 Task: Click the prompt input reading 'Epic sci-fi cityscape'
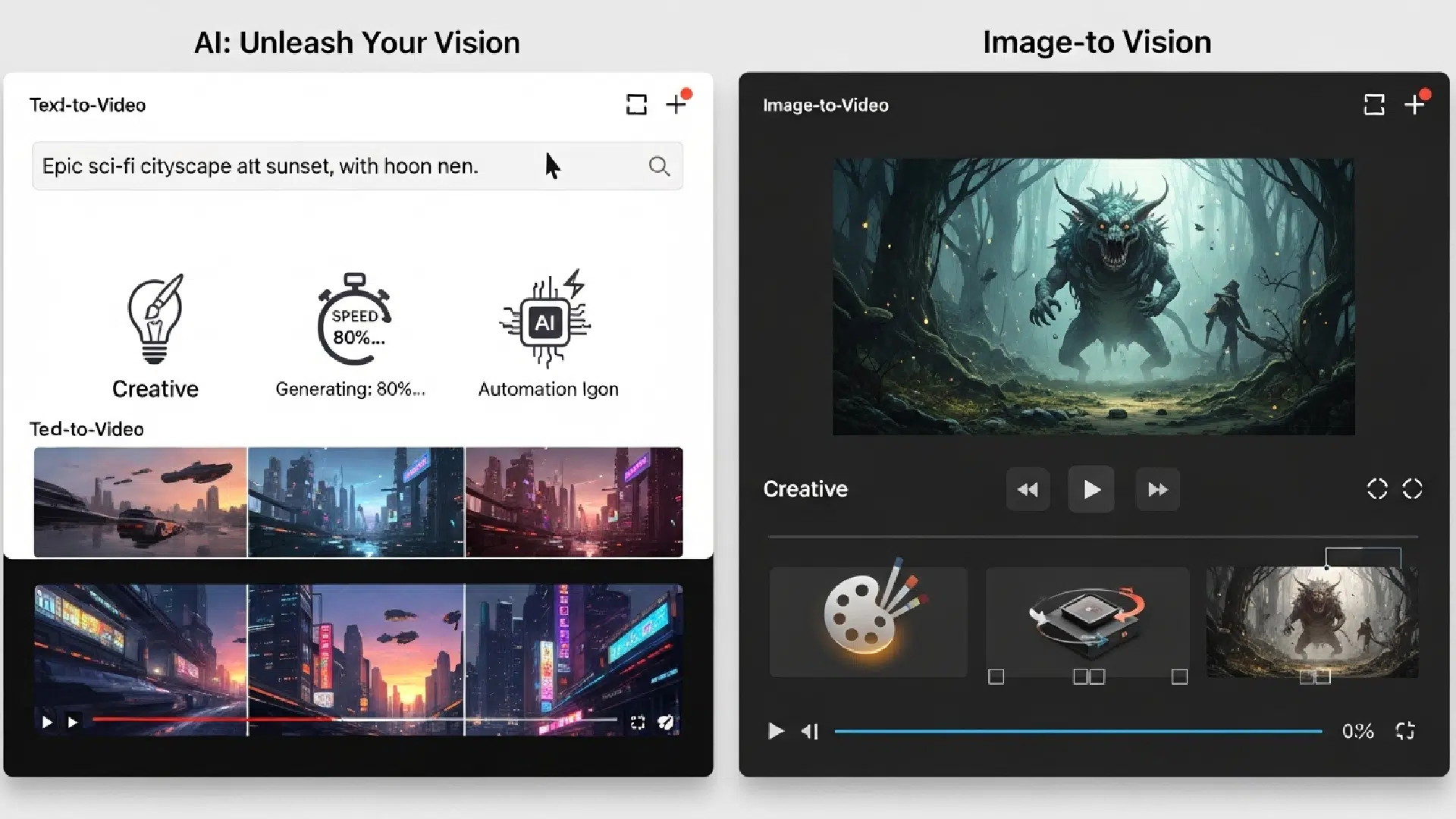pyautogui.click(x=303, y=165)
